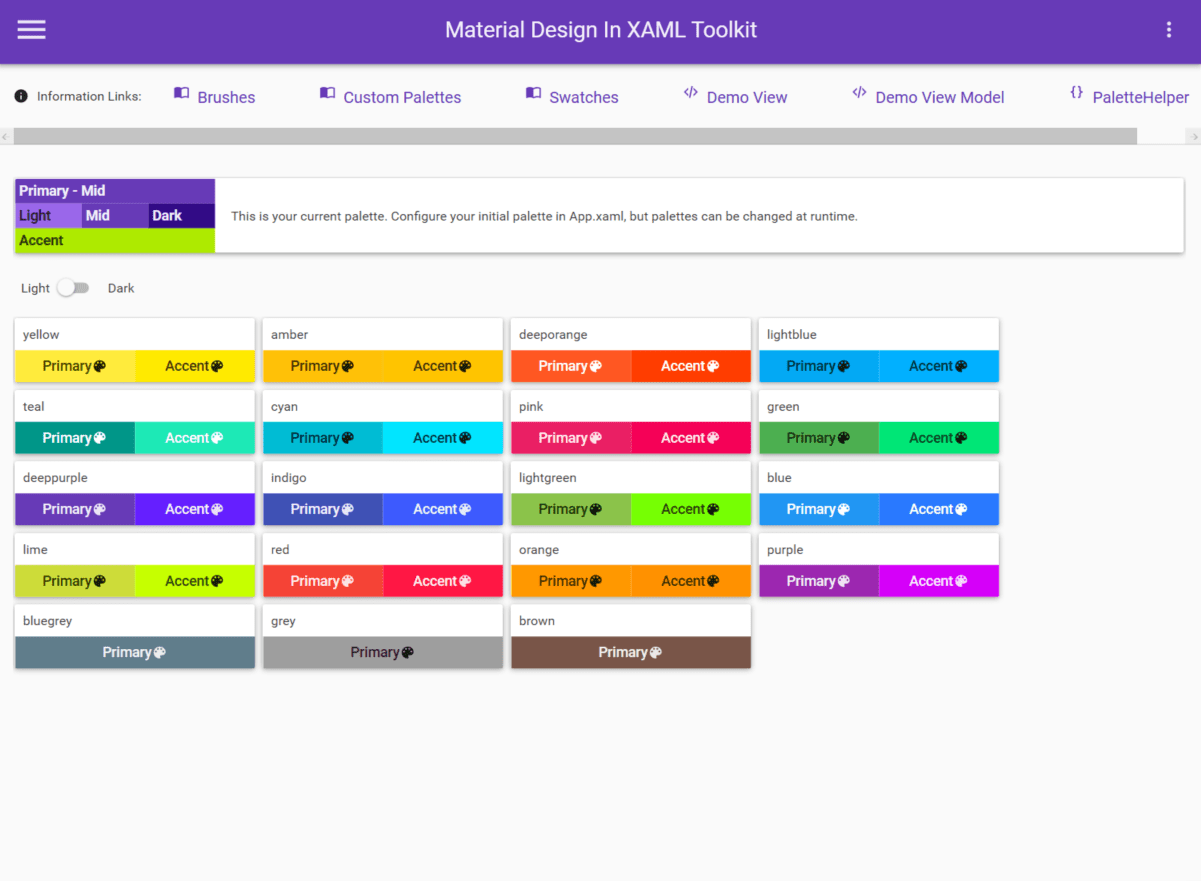Apply the lime Accent color
This screenshot has height=881, width=1201.
coord(195,581)
